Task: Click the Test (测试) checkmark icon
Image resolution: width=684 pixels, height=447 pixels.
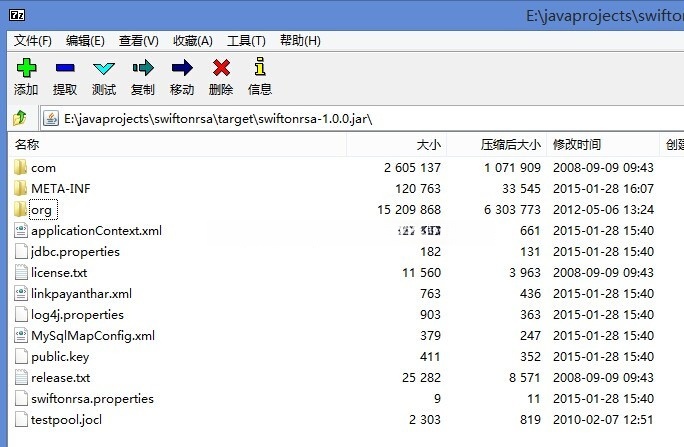Action: tap(104, 68)
